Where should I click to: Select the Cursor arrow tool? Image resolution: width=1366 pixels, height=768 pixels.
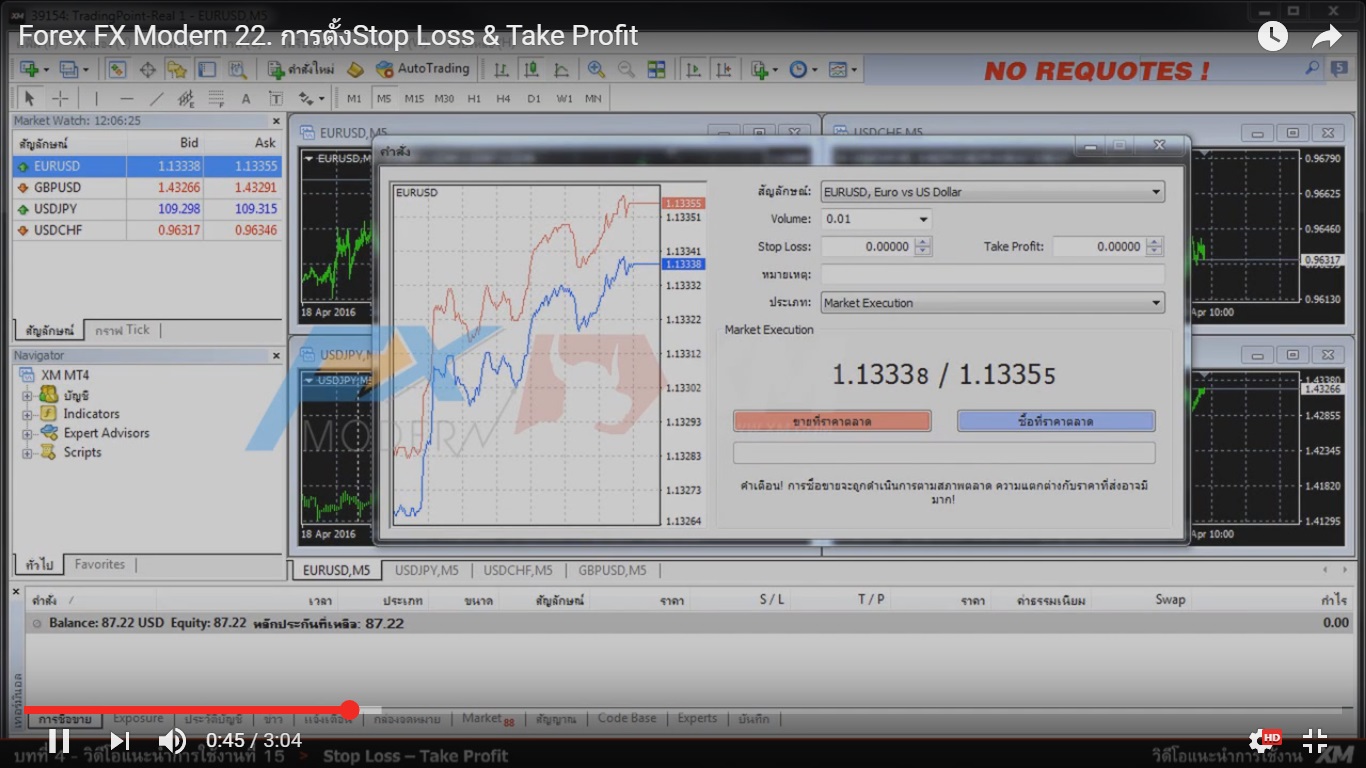pos(29,98)
